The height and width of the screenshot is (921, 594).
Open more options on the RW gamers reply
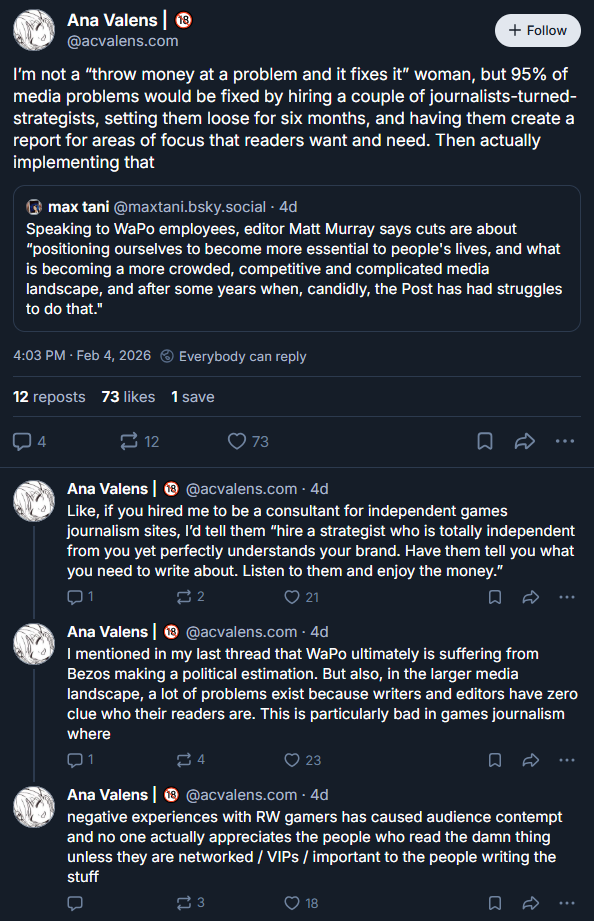tap(567, 903)
